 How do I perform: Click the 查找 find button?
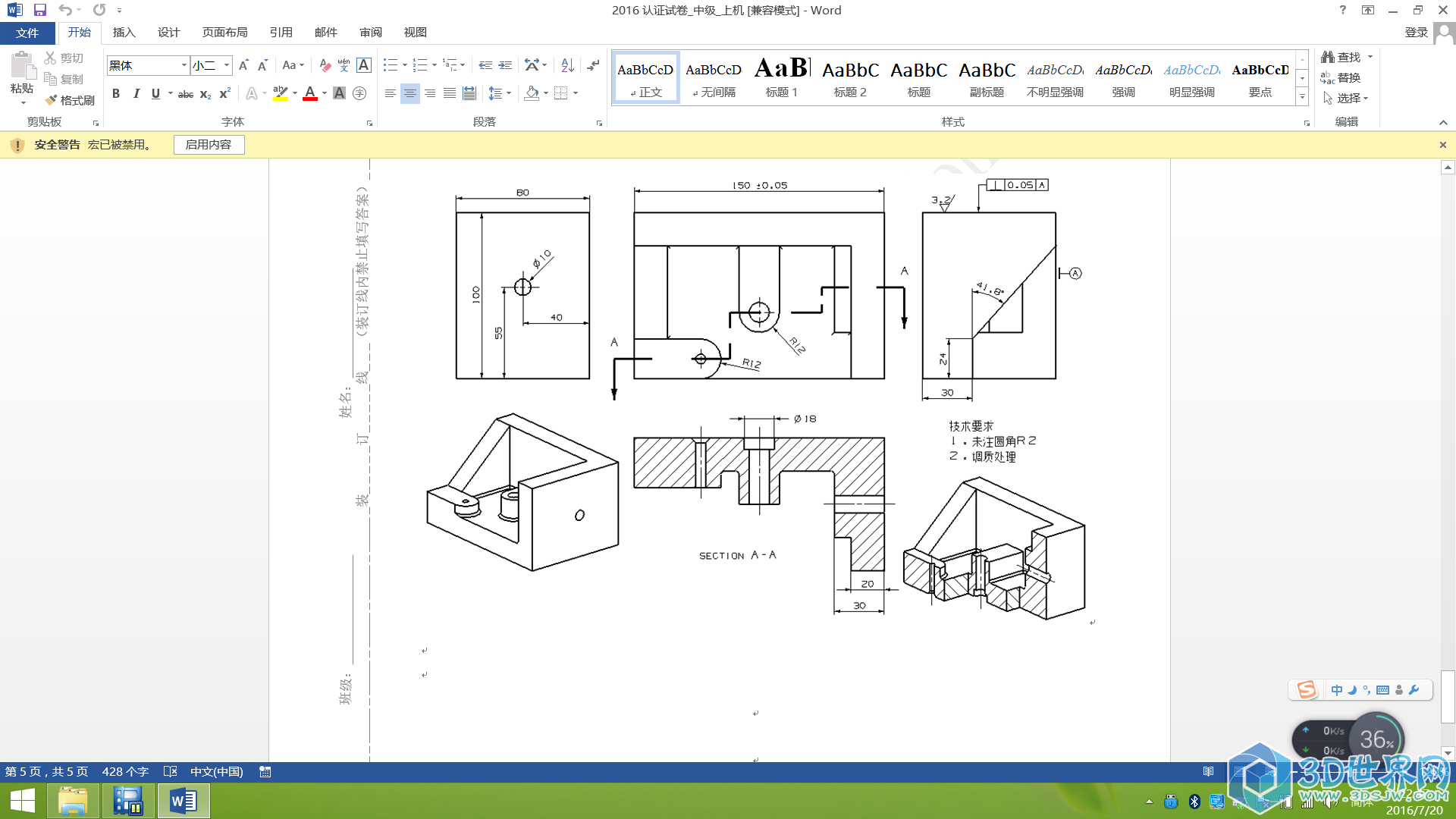pos(1341,57)
